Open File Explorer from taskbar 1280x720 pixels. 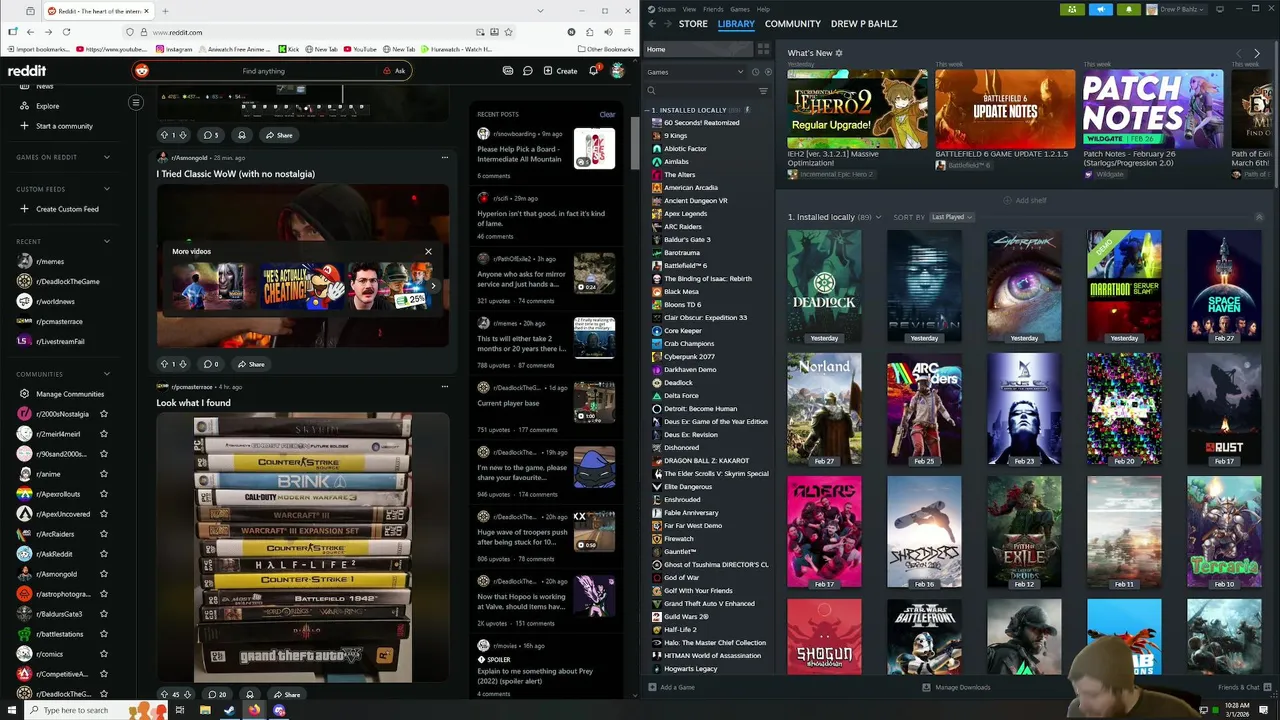(204, 710)
